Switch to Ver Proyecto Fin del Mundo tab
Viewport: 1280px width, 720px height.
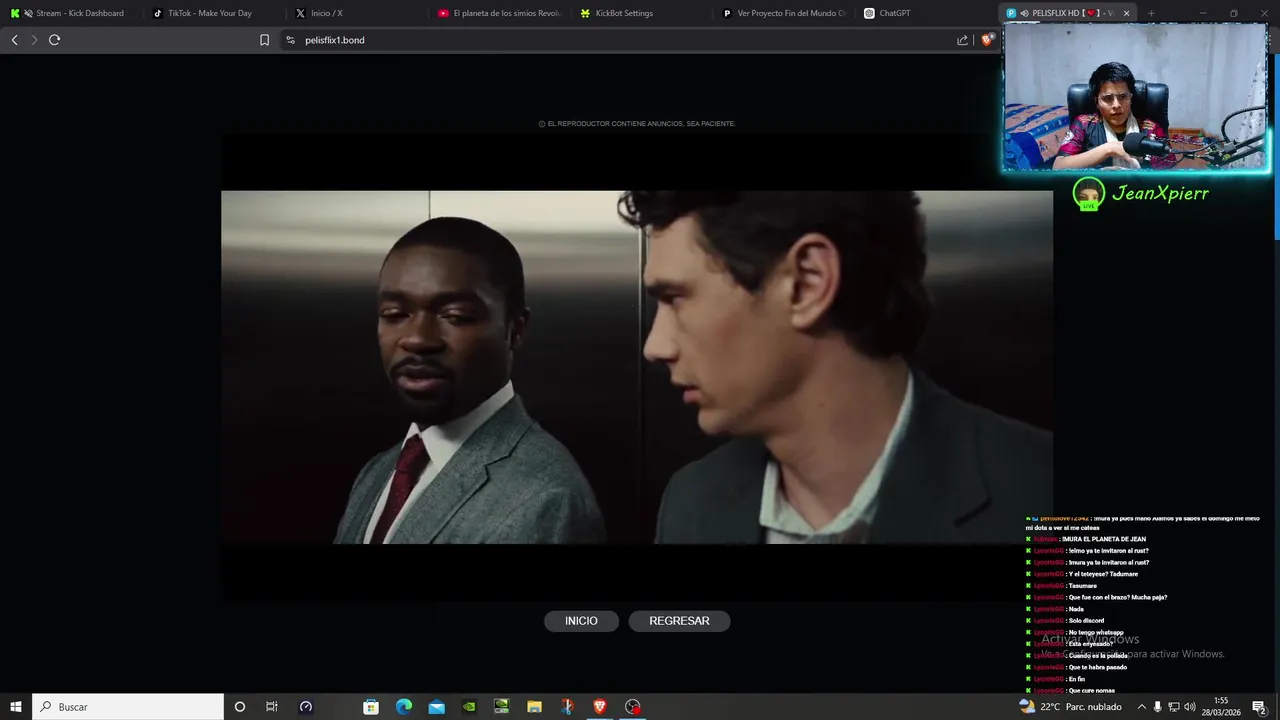785,13
